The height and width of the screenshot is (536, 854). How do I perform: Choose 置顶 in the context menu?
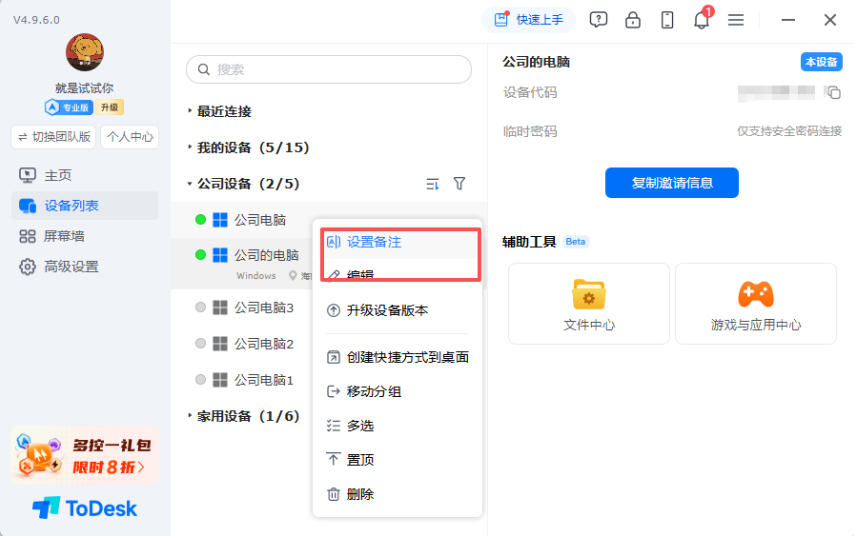tap(398, 460)
